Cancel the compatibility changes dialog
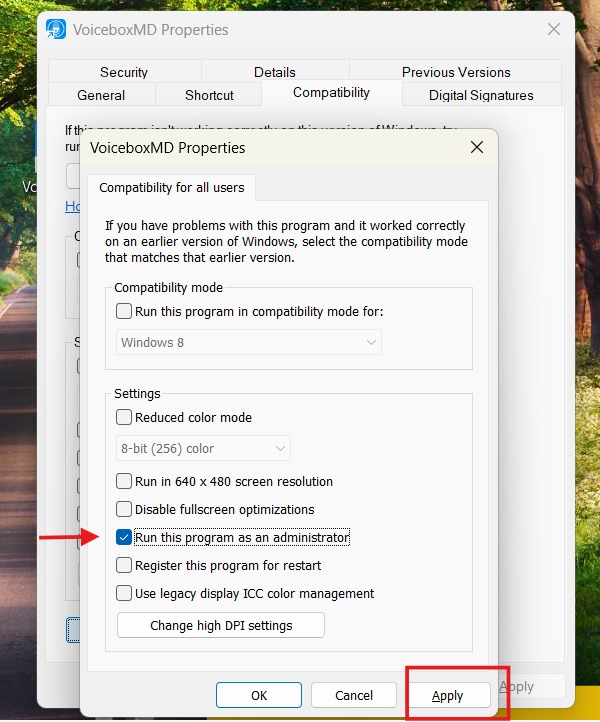 click(x=354, y=696)
